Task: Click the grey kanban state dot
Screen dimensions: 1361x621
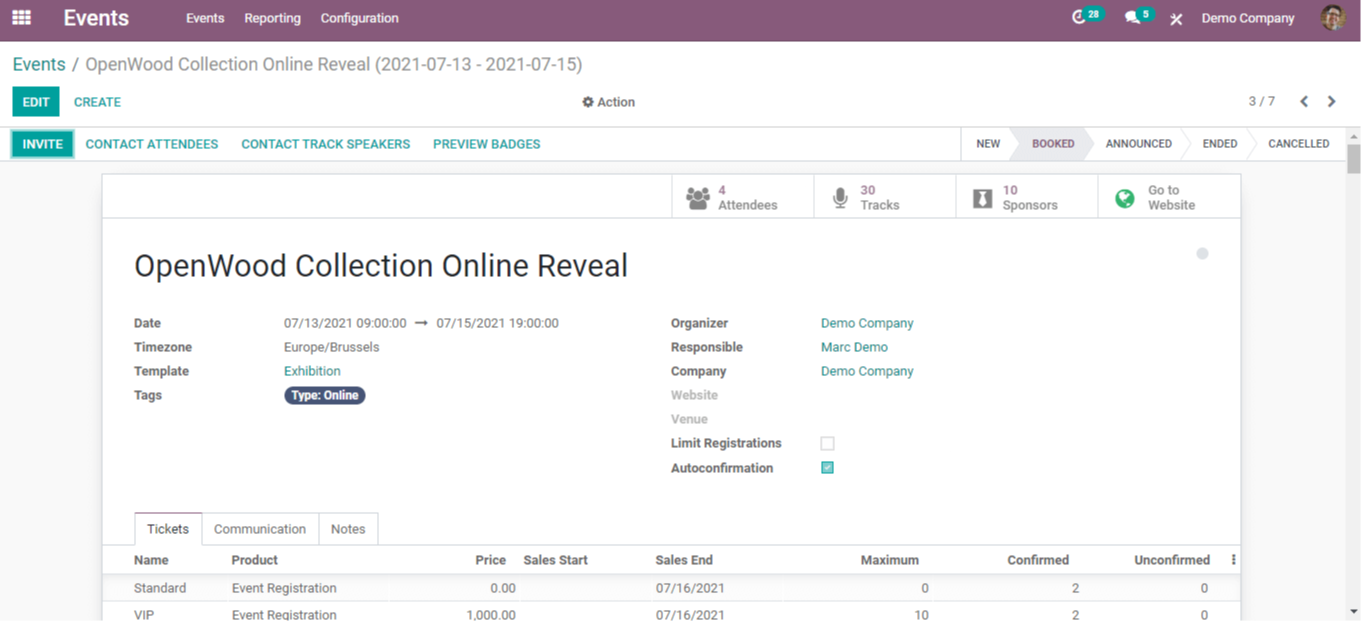Action: (x=1202, y=254)
